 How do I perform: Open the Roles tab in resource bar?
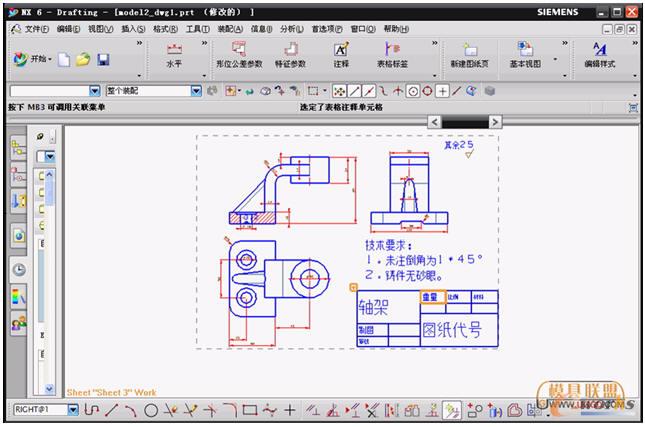[18, 322]
